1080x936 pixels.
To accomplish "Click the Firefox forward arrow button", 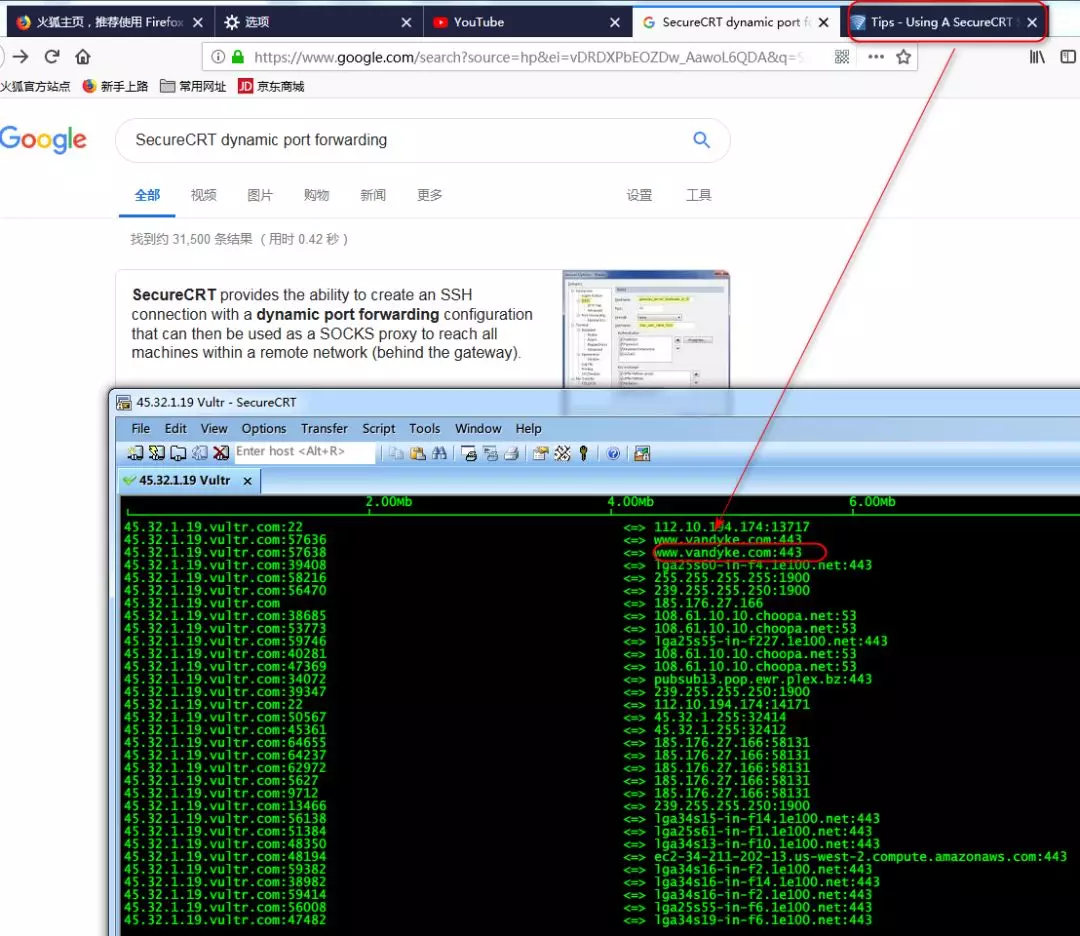I will click(21, 56).
